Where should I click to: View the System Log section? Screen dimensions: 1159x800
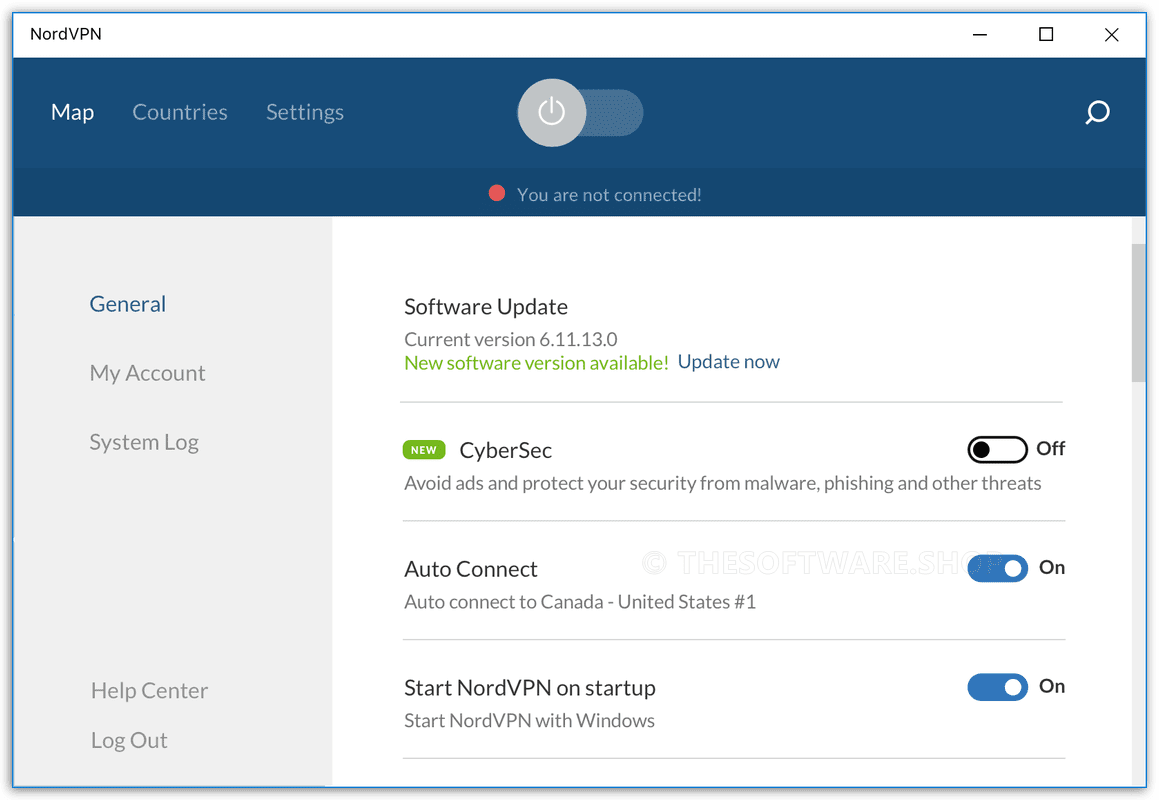pyautogui.click(x=144, y=442)
